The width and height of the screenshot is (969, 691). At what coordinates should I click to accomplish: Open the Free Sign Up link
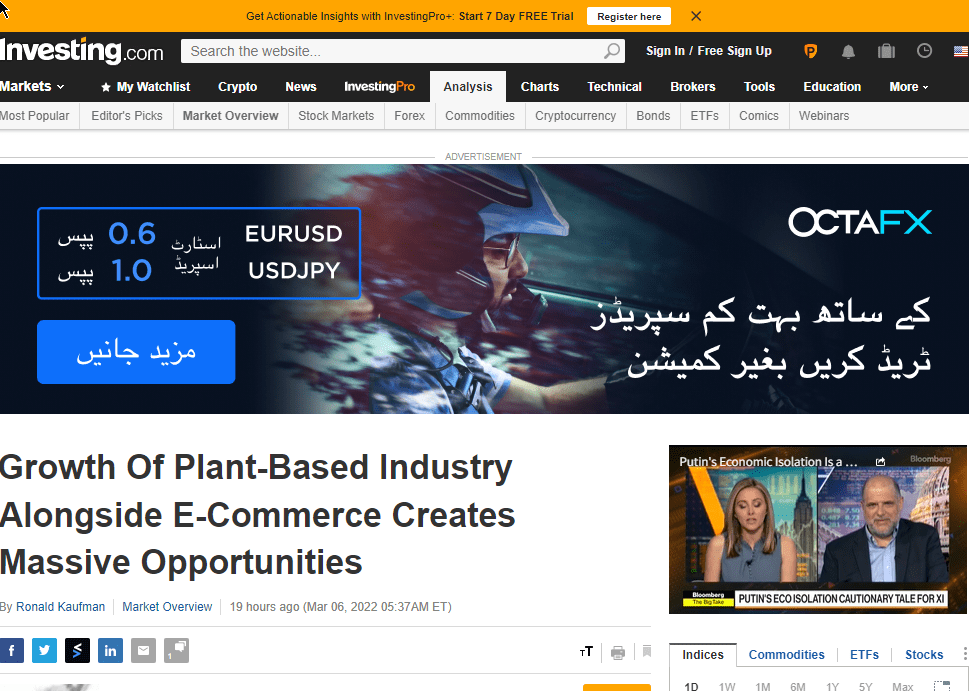click(x=734, y=51)
